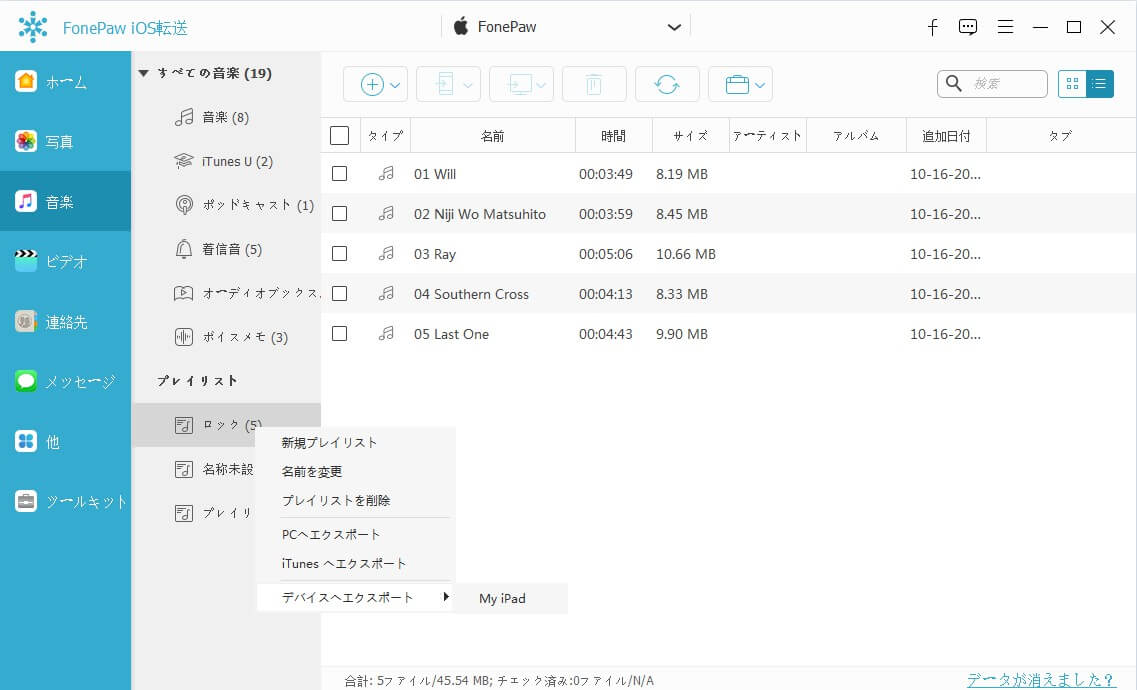Open the Facebook link icon
The width and height of the screenshot is (1137, 690).
pyautogui.click(x=933, y=28)
